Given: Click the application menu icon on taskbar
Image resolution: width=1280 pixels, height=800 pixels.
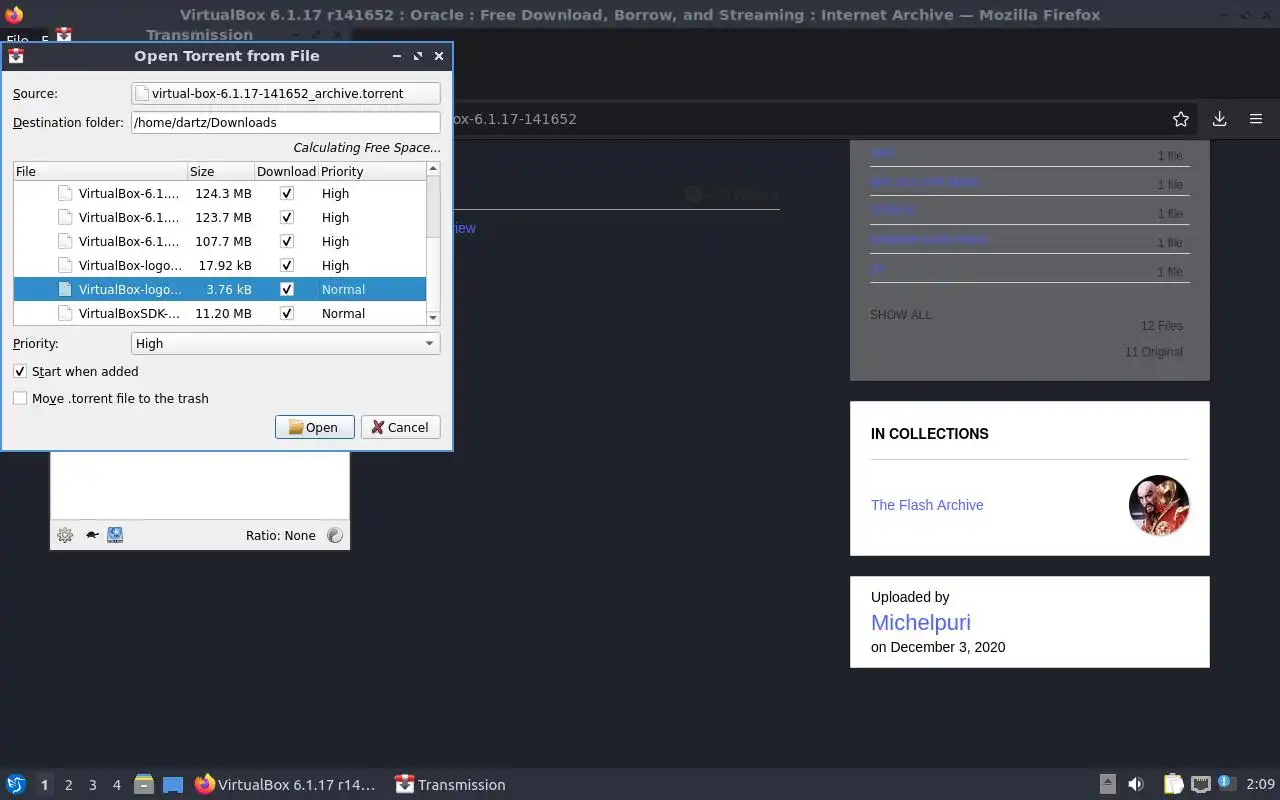Looking at the screenshot, I should [x=15, y=785].
